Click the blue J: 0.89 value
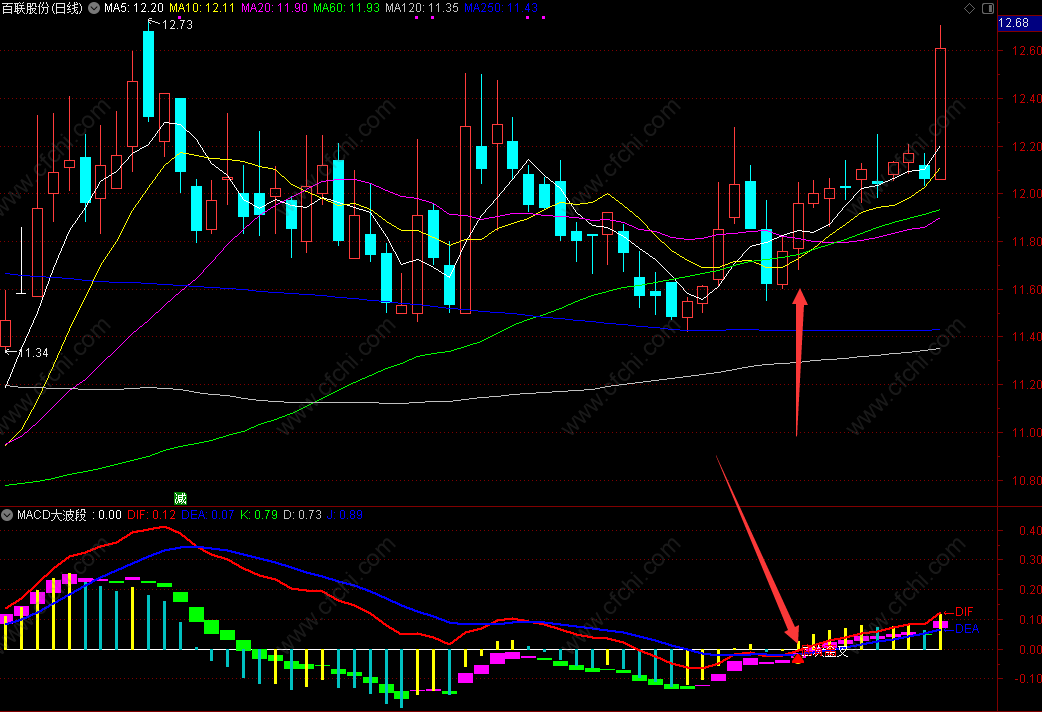 click(345, 515)
